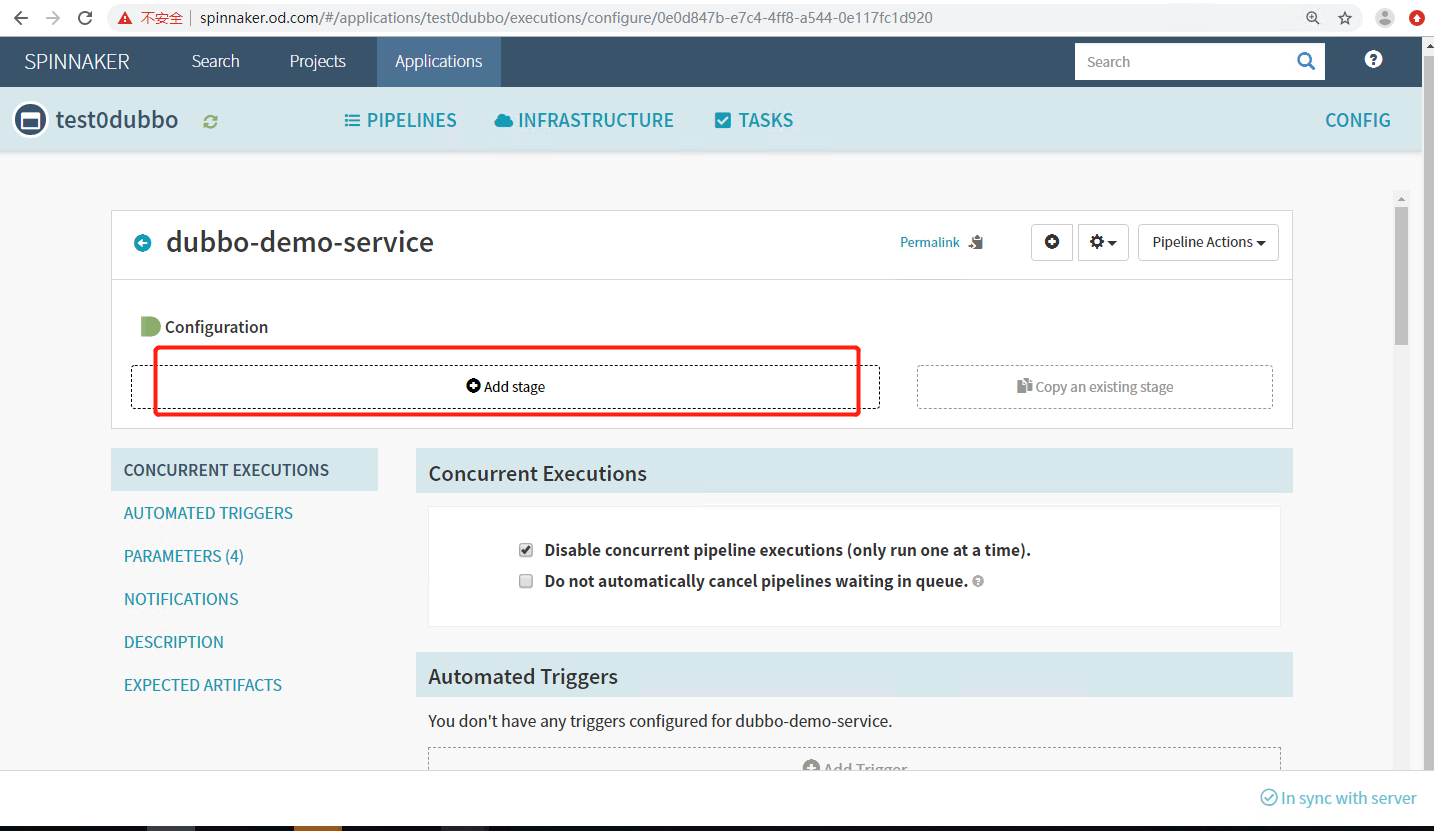Click the plus circle create button
1434x831 pixels.
pos(1051,242)
